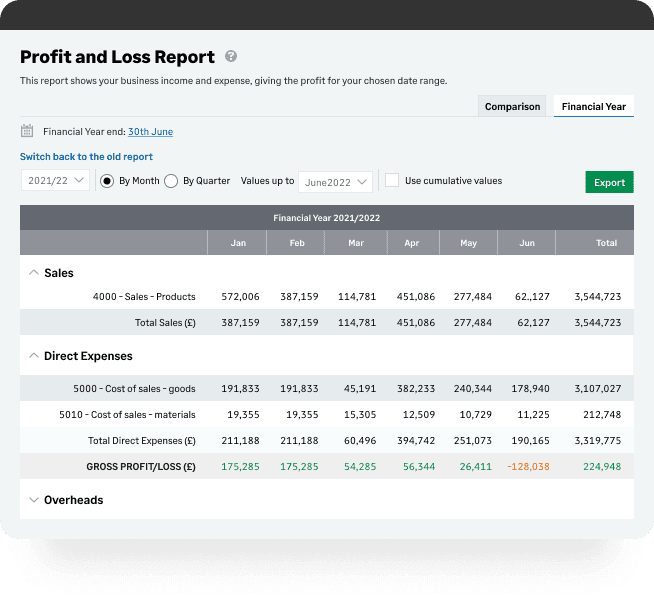Click the help question mark icon

tap(231, 56)
